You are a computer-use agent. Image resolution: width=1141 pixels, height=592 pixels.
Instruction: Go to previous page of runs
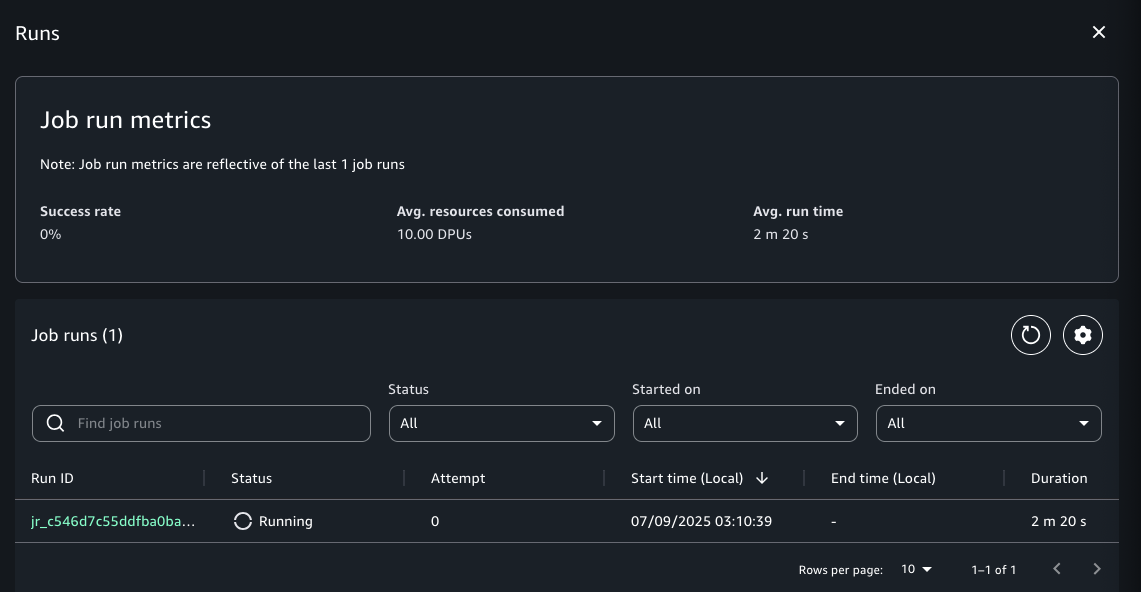pyautogui.click(x=1057, y=569)
